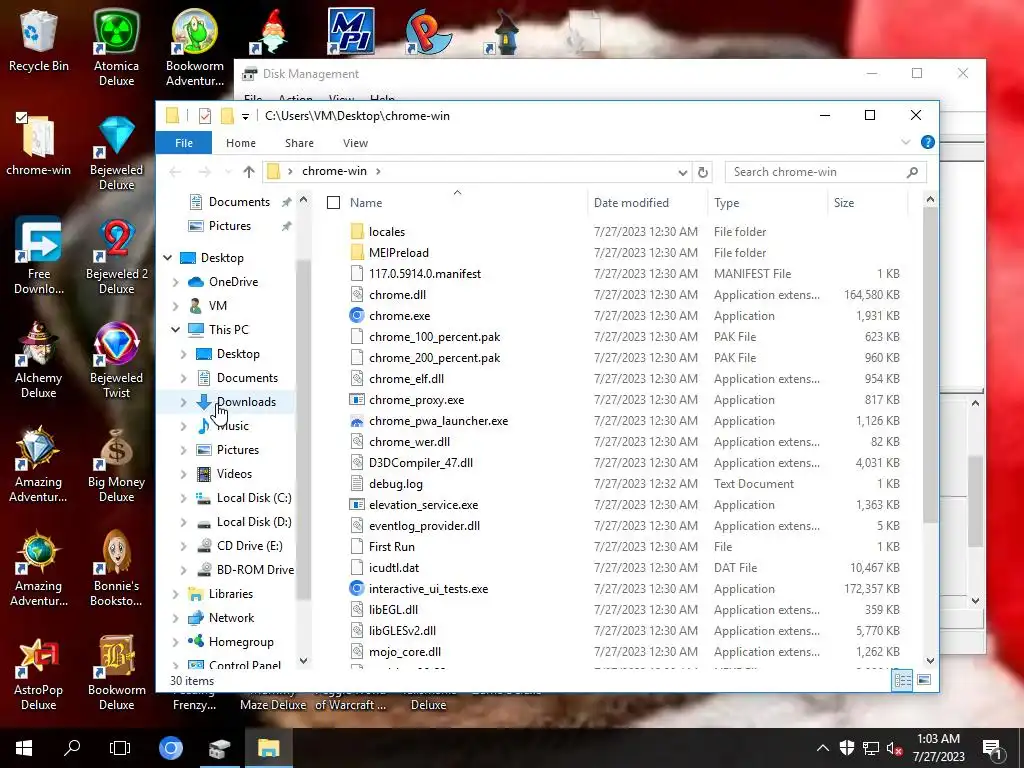Select the Free Download Manager desktop icon
Image resolution: width=1024 pixels, height=768 pixels.
click(39, 255)
